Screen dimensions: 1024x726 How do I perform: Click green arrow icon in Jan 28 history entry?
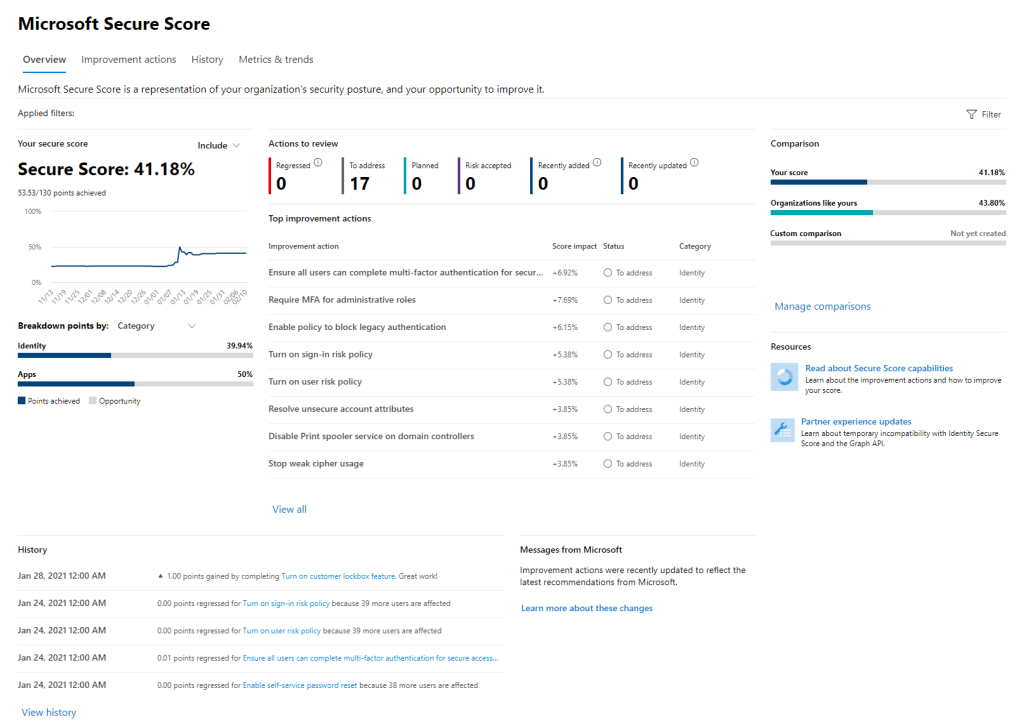click(x=160, y=576)
